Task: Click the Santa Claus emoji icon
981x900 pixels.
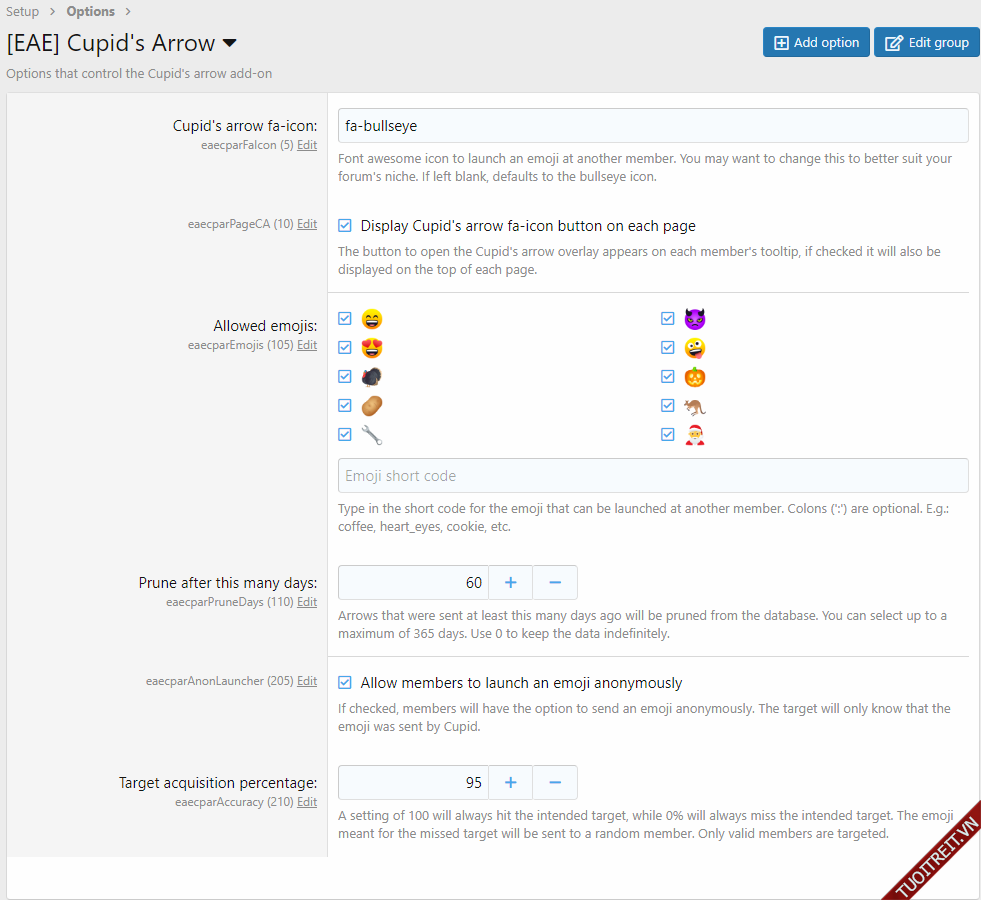Action: (x=695, y=435)
